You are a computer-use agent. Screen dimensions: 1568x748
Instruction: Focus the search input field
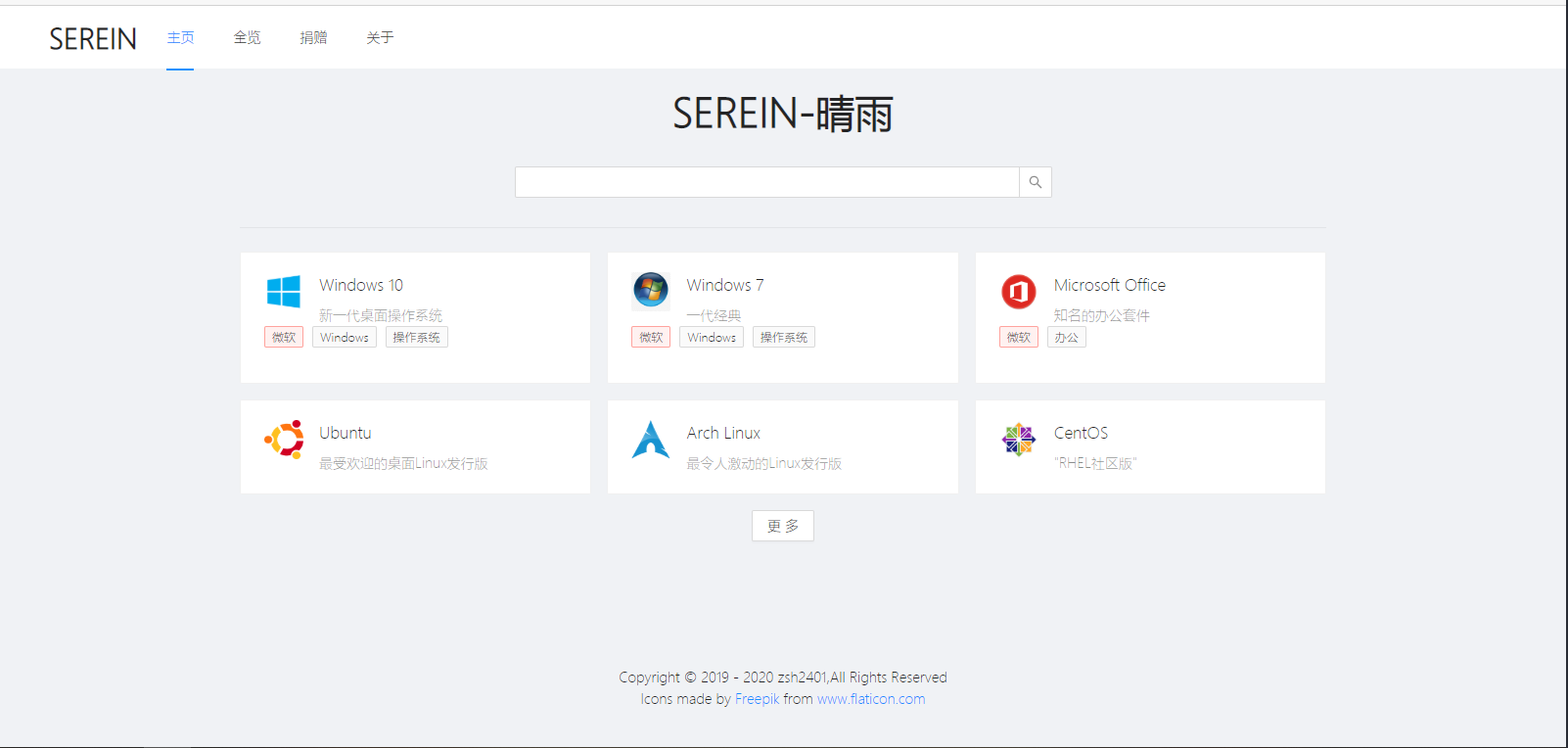click(766, 182)
